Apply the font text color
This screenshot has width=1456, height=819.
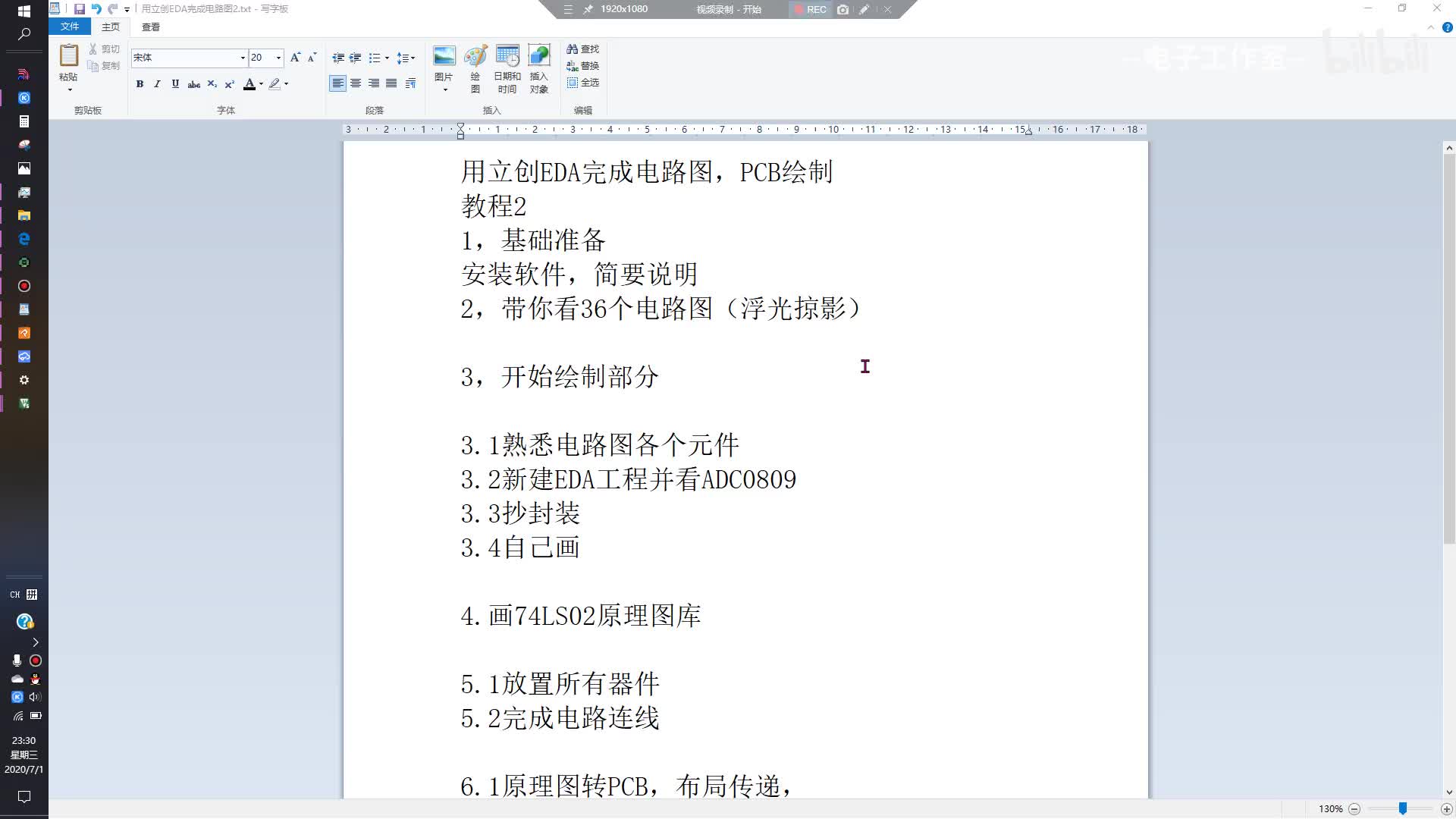[249, 84]
